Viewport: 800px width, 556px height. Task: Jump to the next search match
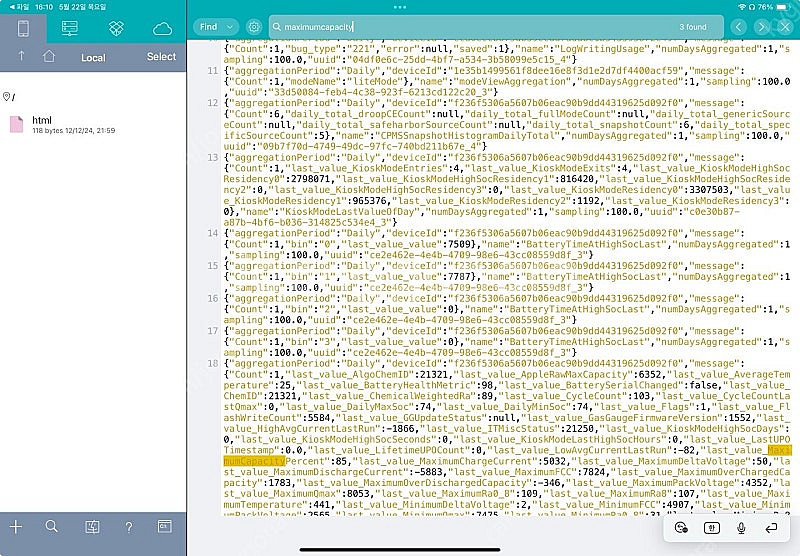(761, 27)
